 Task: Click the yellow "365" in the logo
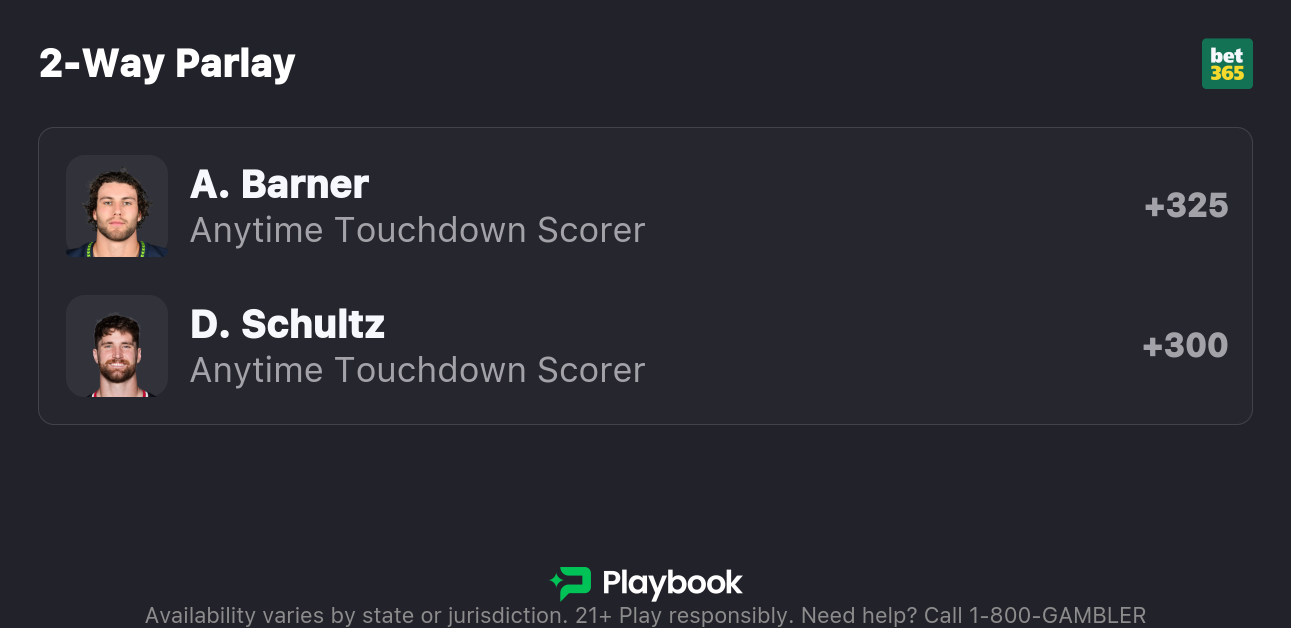pos(1227,73)
